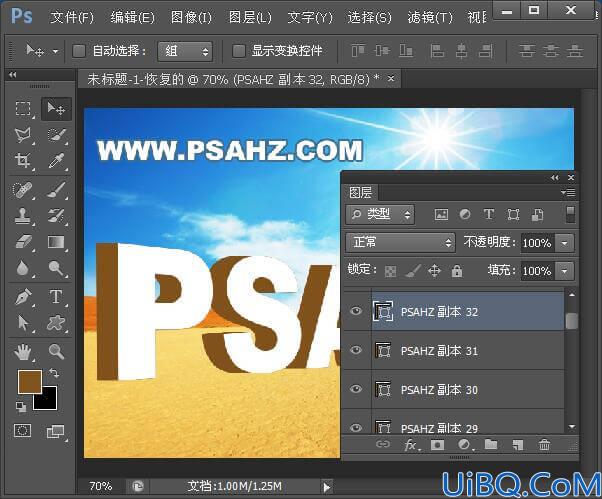Screen dimensions: 602x499
Task: Click the black background color swatch
Action: click(x=49, y=402)
